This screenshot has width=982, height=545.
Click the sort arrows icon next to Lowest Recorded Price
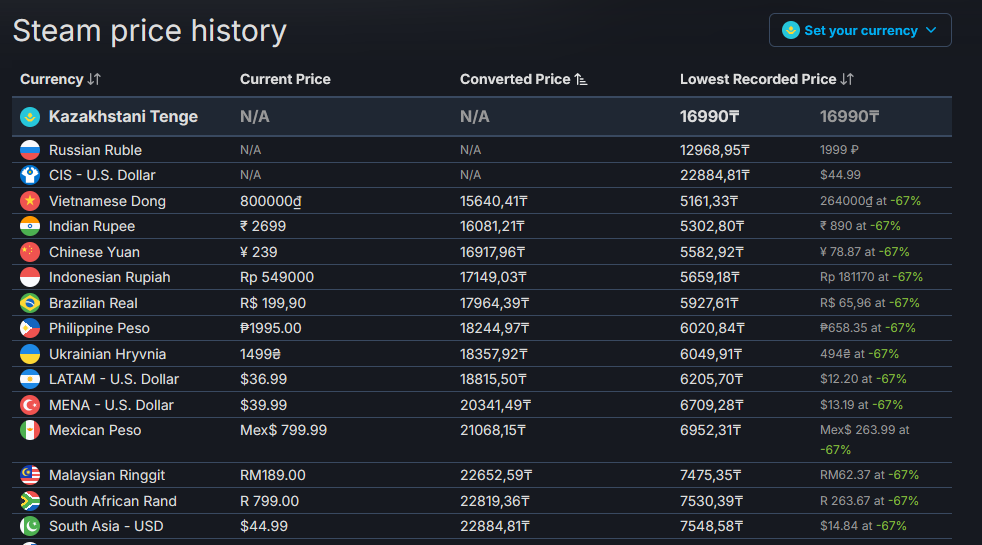847,80
